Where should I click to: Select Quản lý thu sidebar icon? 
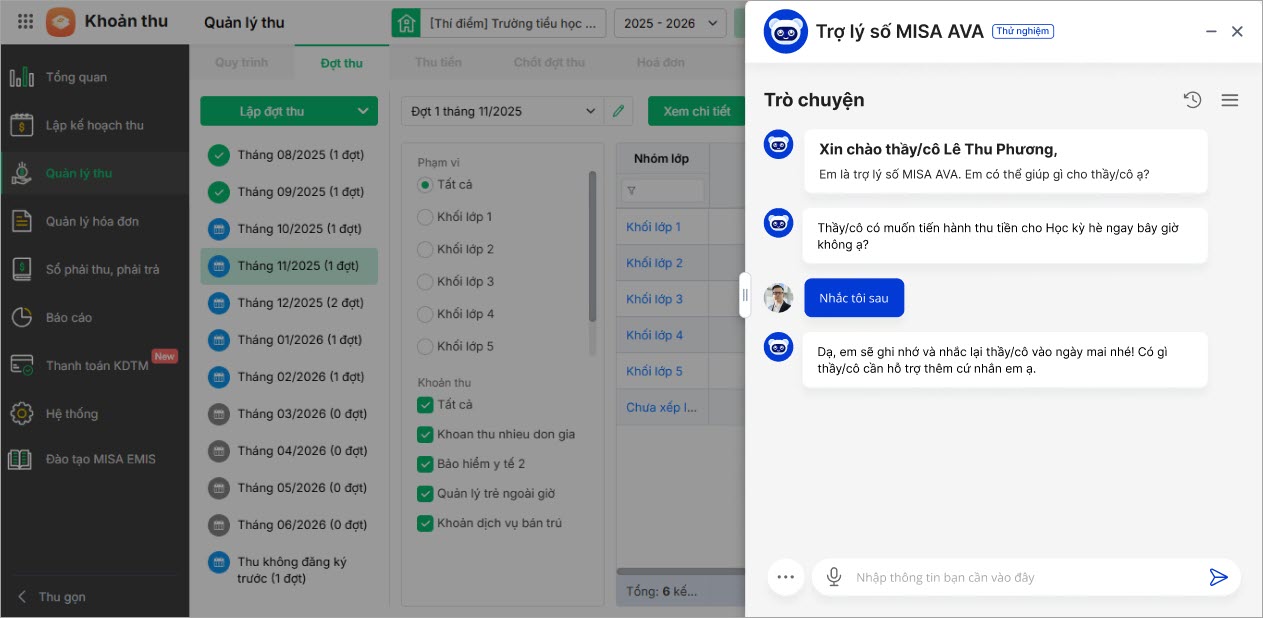(21, 173)
